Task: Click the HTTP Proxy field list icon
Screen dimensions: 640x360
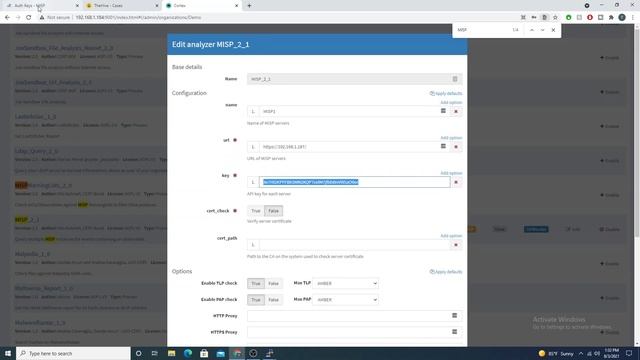Action: click(x=454, y=316)
